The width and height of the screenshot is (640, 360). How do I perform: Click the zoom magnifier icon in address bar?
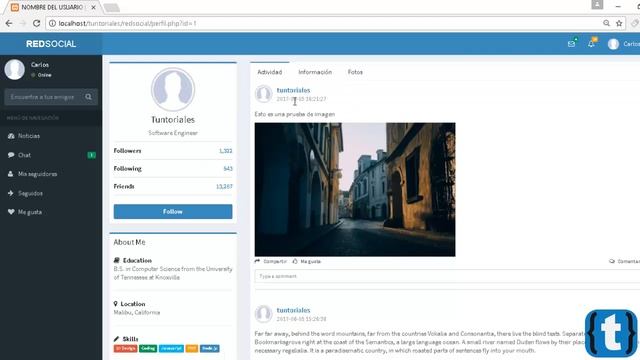(607, 23)
